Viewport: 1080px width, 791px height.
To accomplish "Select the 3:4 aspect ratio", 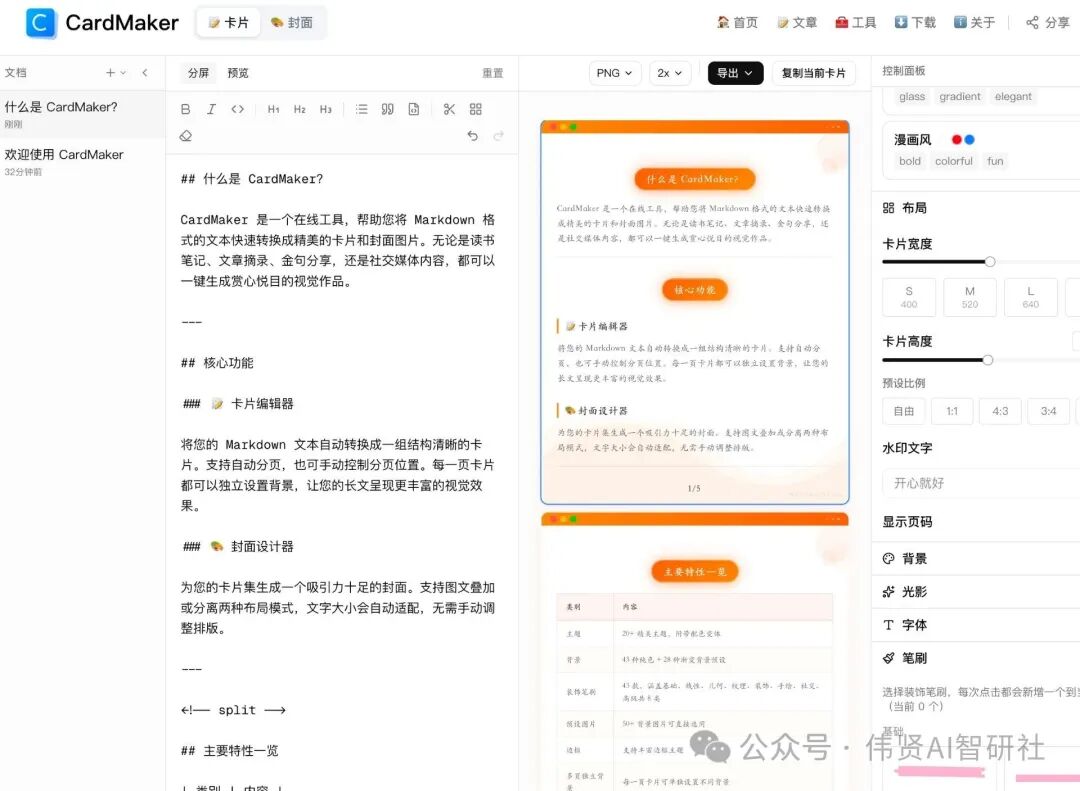I will click(x=1048, y=411).
